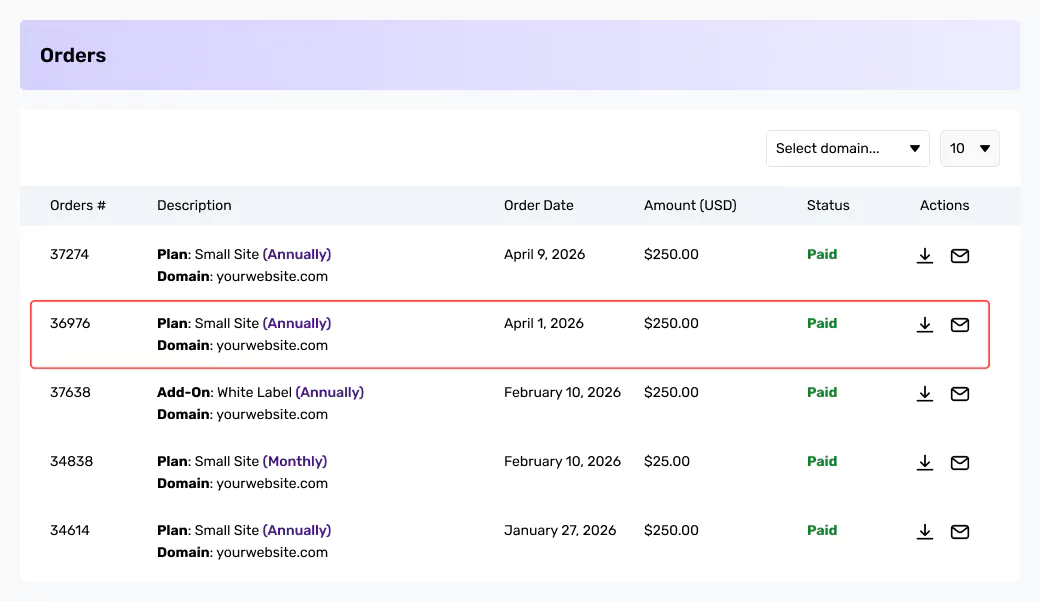Click the Actions column header

[x=944, y=206]
